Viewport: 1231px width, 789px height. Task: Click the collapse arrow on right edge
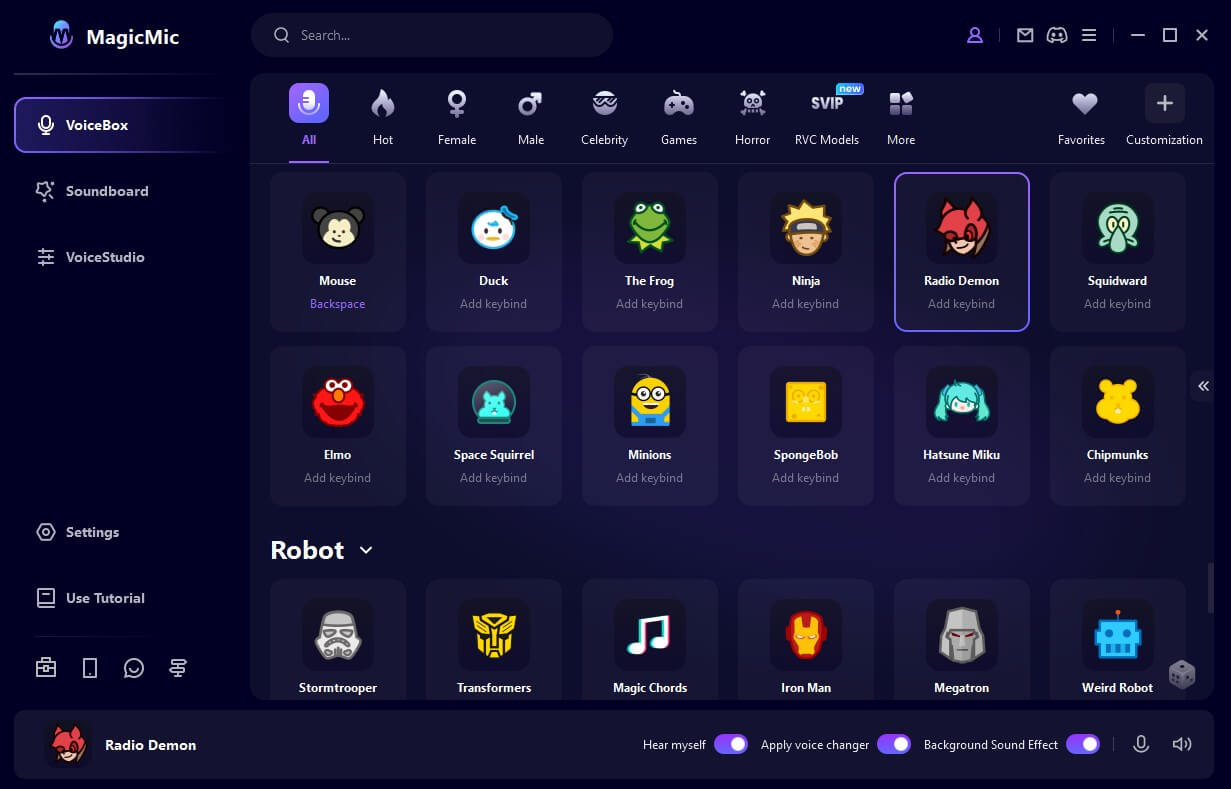tap(1203, 386)
